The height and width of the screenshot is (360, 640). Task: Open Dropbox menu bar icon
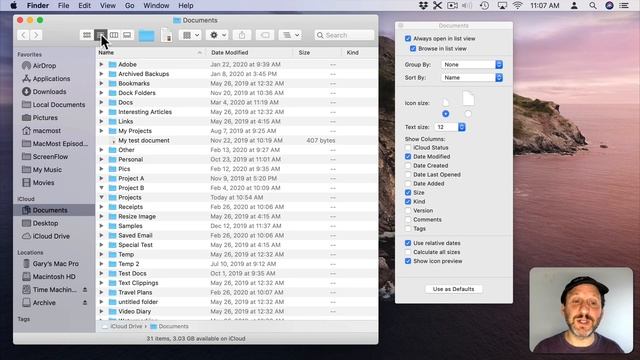423,6
